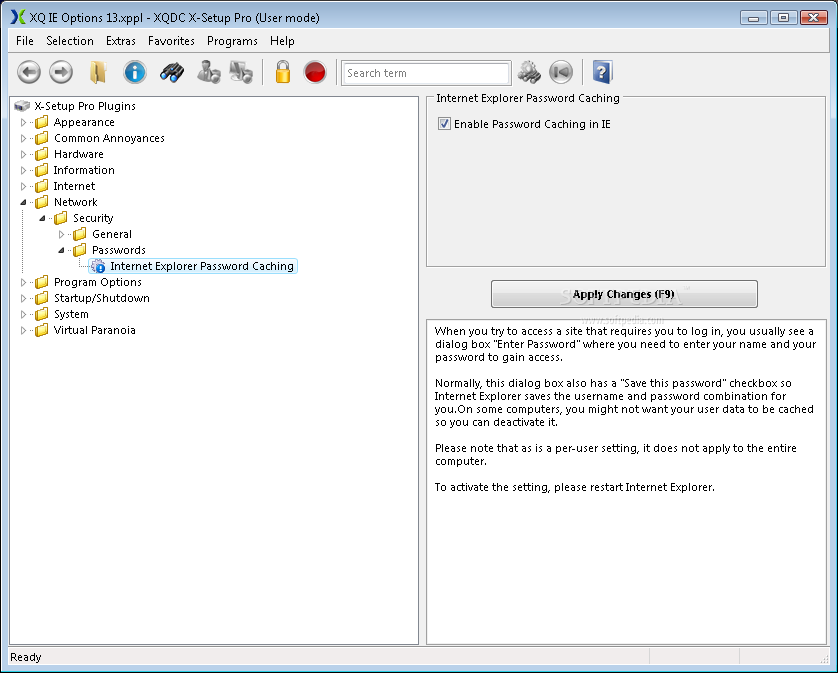Click the resize grip in status bar
838x673 pixels.
click(824, 658)
